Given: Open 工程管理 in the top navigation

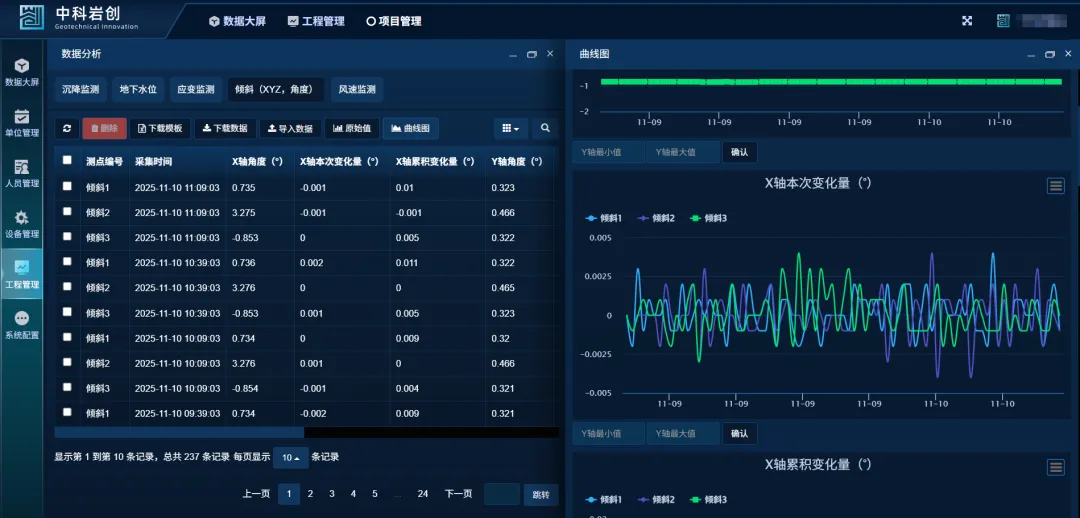Looking at the screenshot, I should click(316, 21).
